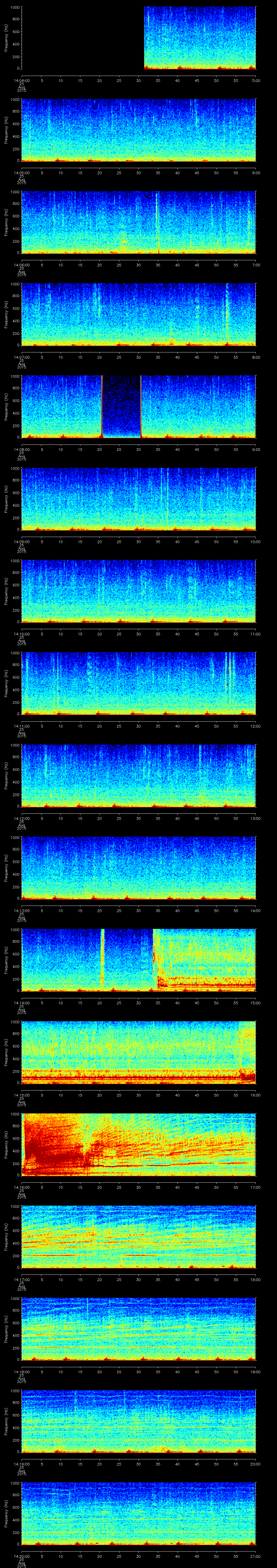The height and width of the screenshot is (1568, 277).
Task: Click the 14:20:00 start time label
Action: pyautogui.click(x=21, y=1556)
